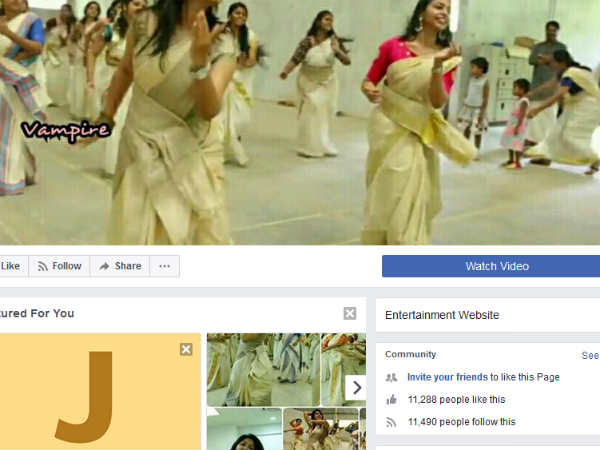Open the three-dots more options menu

(x=164, y=266)
